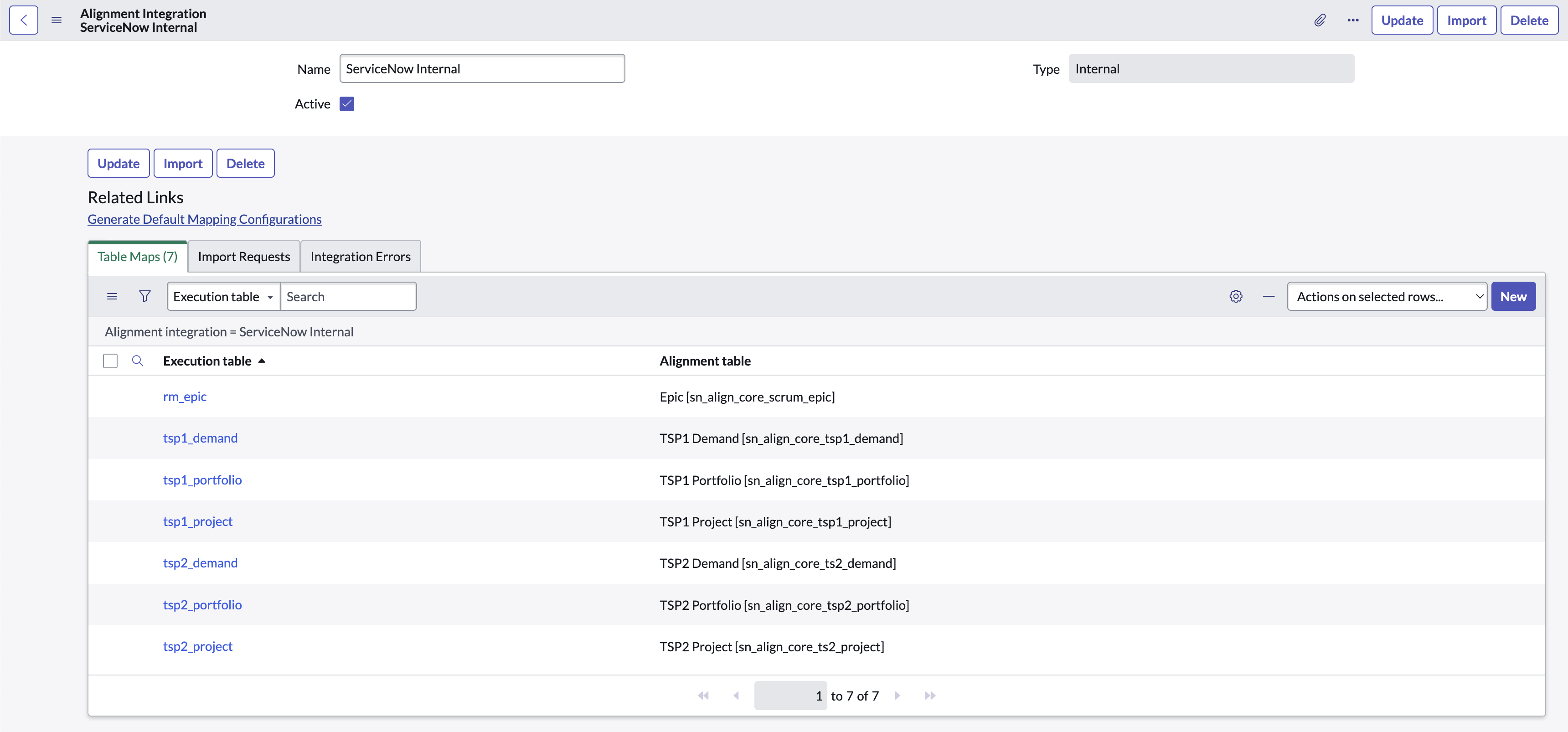Select the TSP2 Portfolio [sn_align_core_tsp2_portfolio] cell
The image size is (1568, 732).
[x=784, y=605]
